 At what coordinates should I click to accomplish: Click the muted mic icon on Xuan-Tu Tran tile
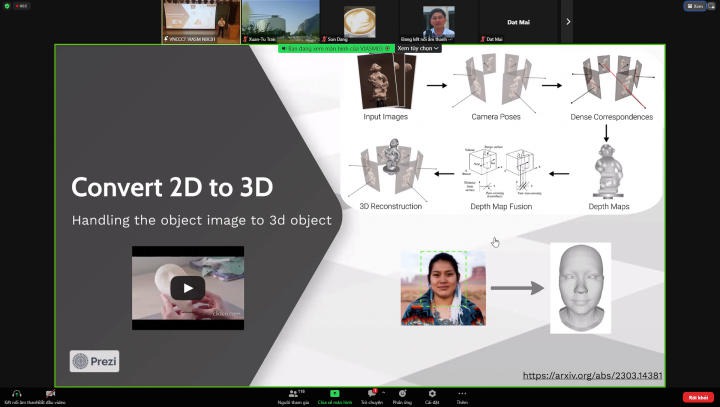click(x=245, y=39)
